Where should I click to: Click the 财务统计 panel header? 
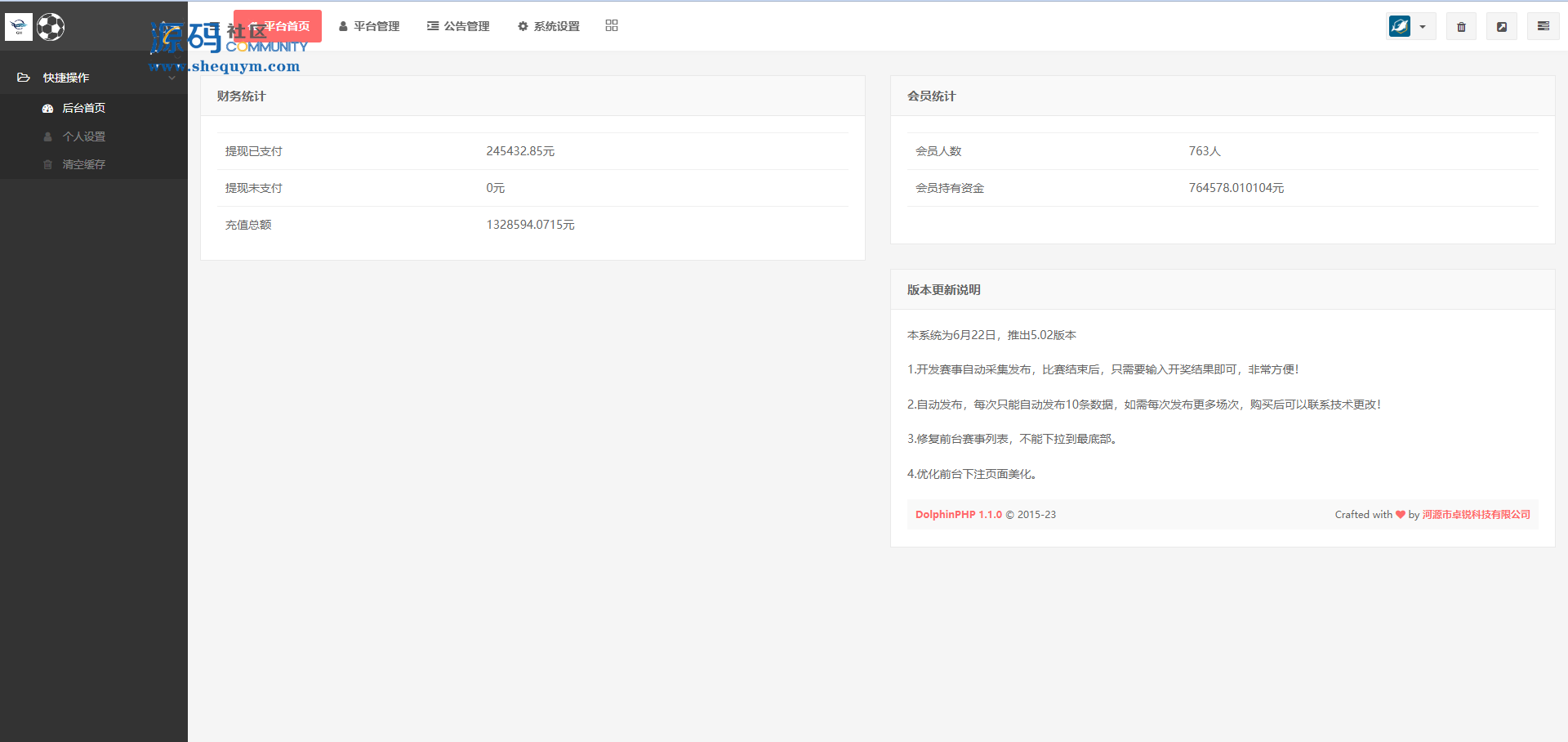point(532,96)
